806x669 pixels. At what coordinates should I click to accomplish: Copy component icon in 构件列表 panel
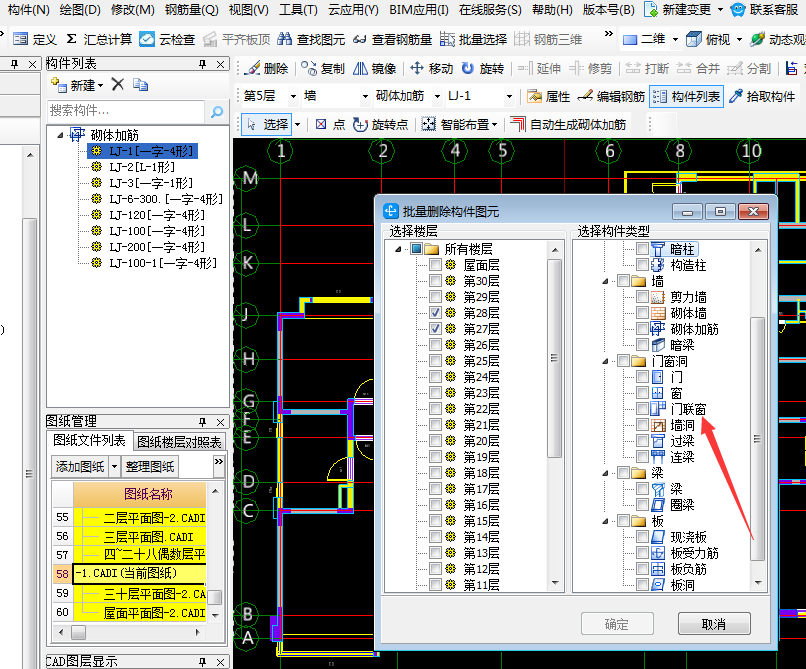140,84
